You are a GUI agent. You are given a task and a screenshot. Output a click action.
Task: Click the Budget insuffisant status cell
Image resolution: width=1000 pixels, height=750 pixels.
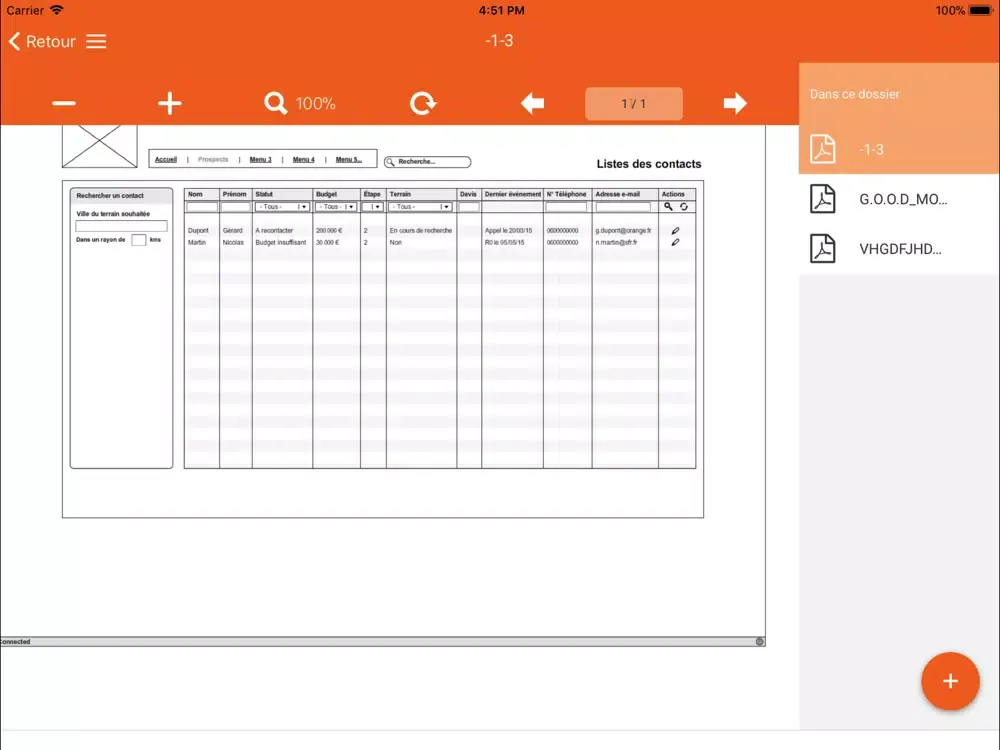tap(281, 242)
